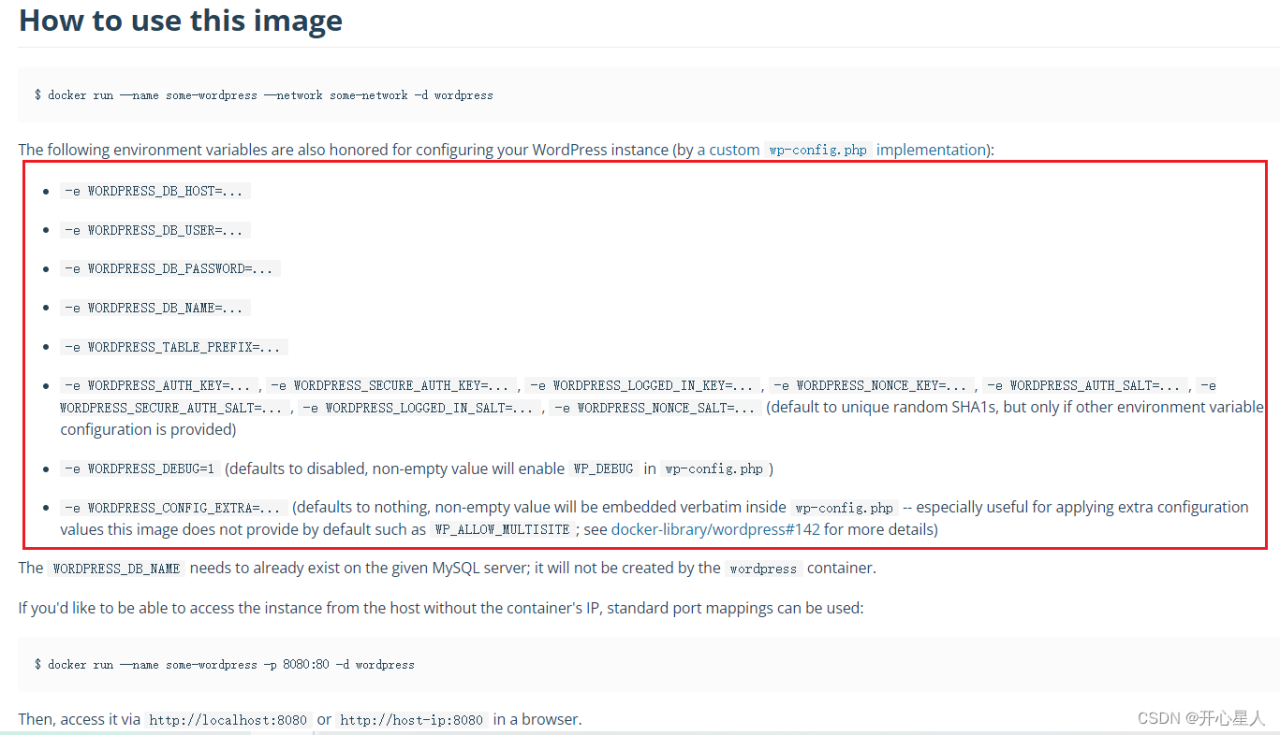This screenshot has height=735, width=1280.
Task: Click the 'WP_ALLOW_MULTISITE' inline code
Action: [x=502, y=530]
